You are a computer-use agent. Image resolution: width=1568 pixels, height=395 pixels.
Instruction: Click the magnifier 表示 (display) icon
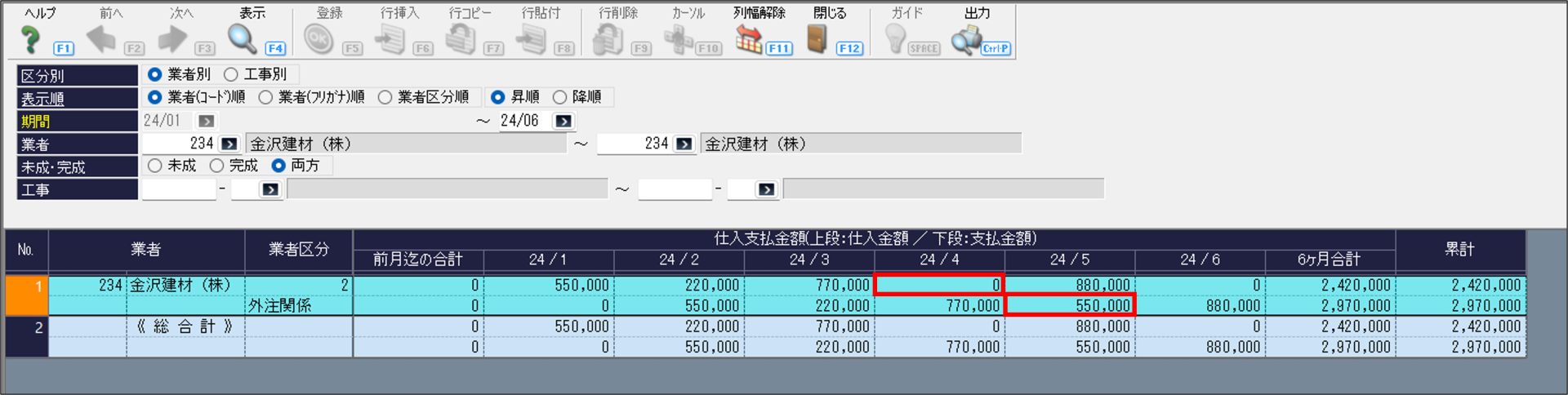[242, 38]
